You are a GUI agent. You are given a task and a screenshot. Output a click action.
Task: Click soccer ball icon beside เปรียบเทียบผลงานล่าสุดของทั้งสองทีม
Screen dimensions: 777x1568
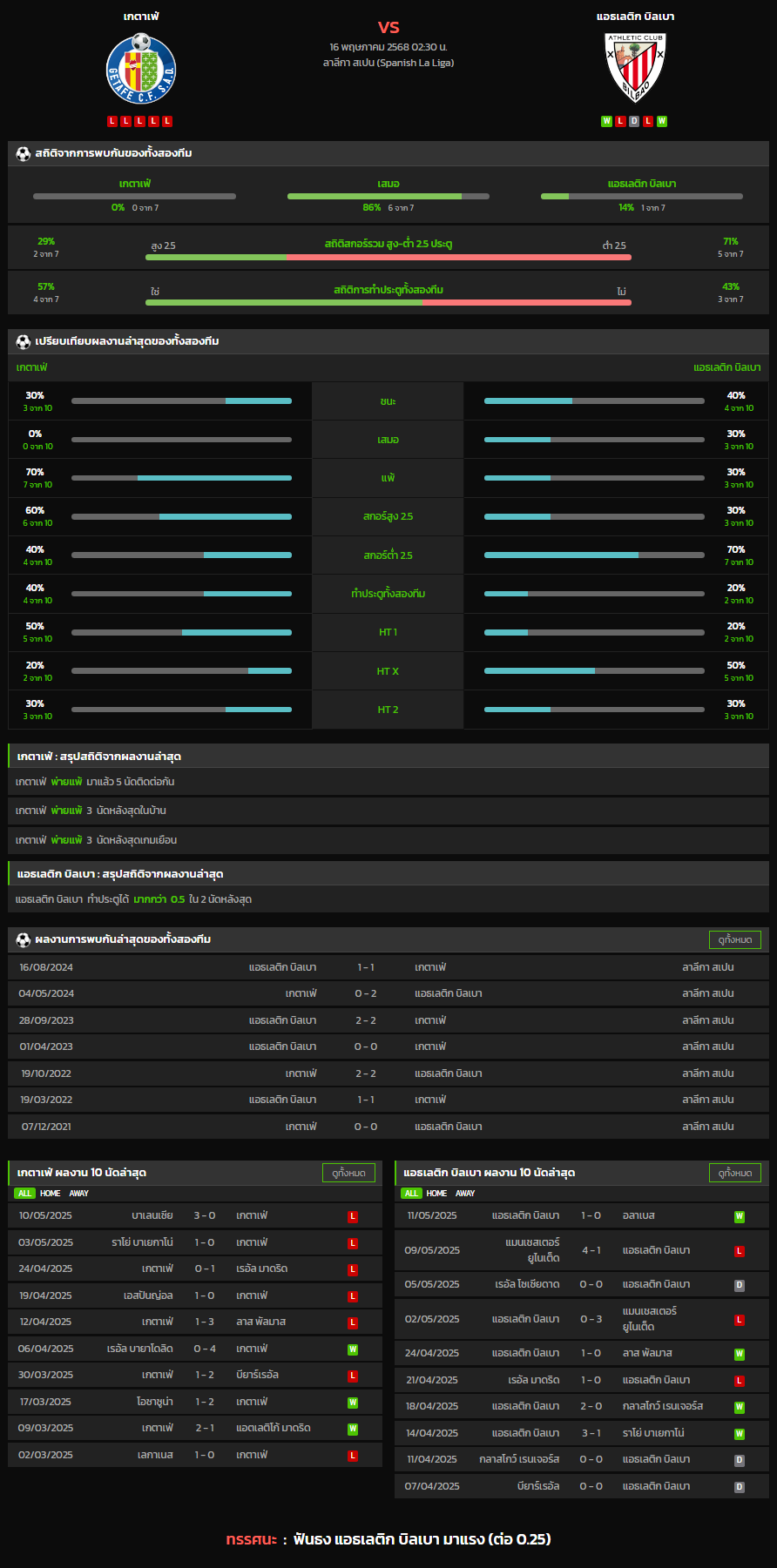pos(24,341)
